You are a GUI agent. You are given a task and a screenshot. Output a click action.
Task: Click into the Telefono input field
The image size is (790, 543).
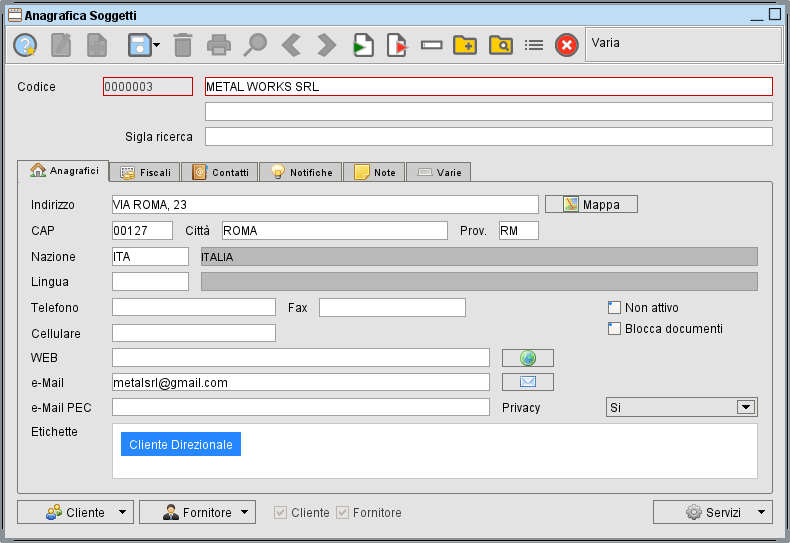193,307
